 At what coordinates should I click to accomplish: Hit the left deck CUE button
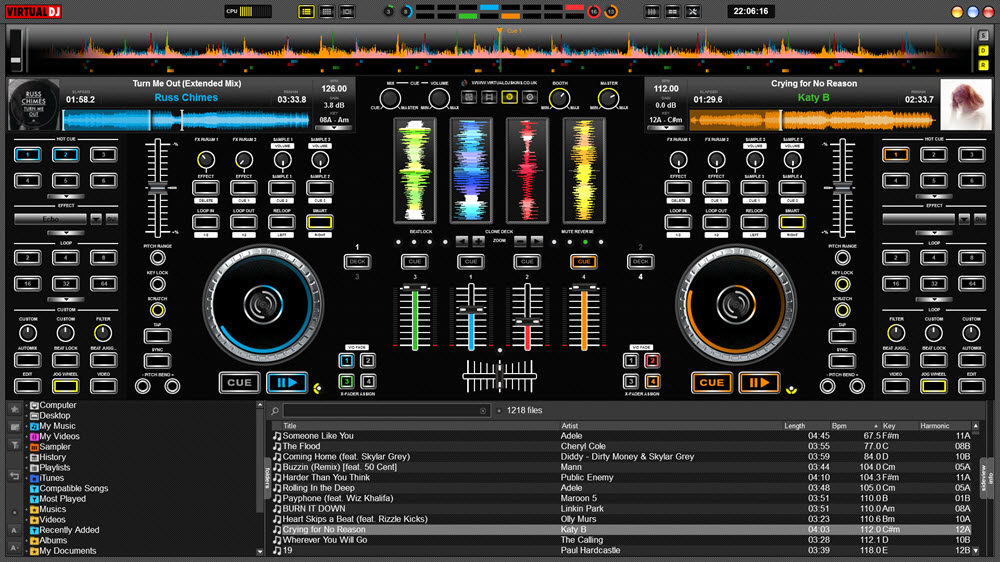[x=239, y=383]
